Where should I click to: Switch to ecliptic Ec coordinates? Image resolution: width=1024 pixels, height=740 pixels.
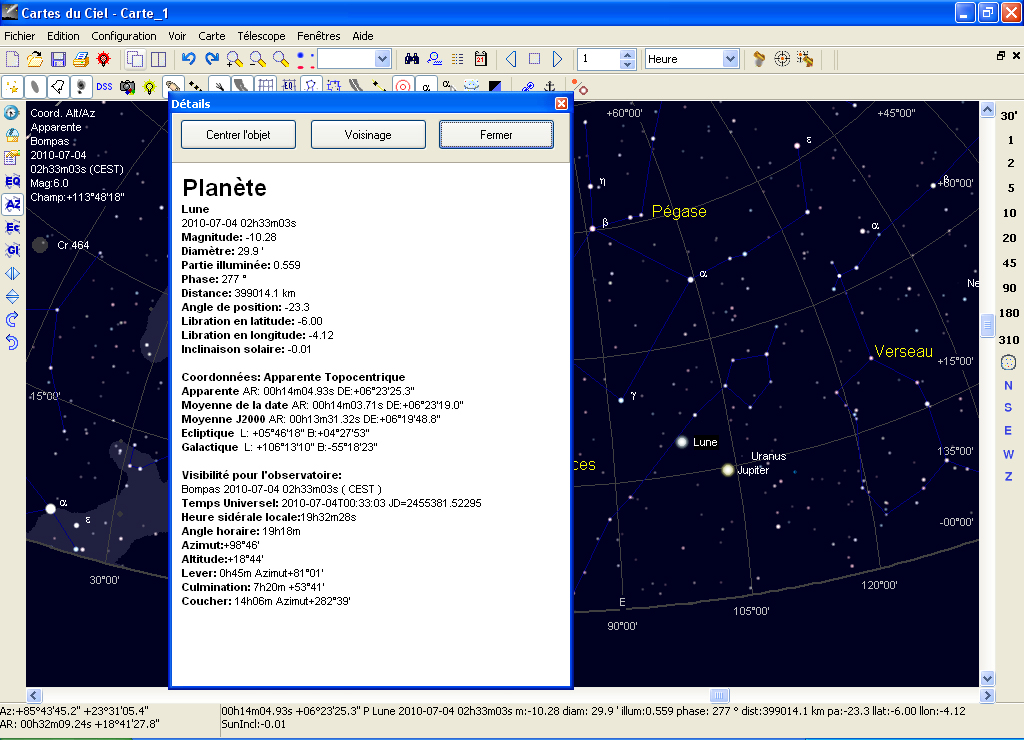click(x=12, y=227)
